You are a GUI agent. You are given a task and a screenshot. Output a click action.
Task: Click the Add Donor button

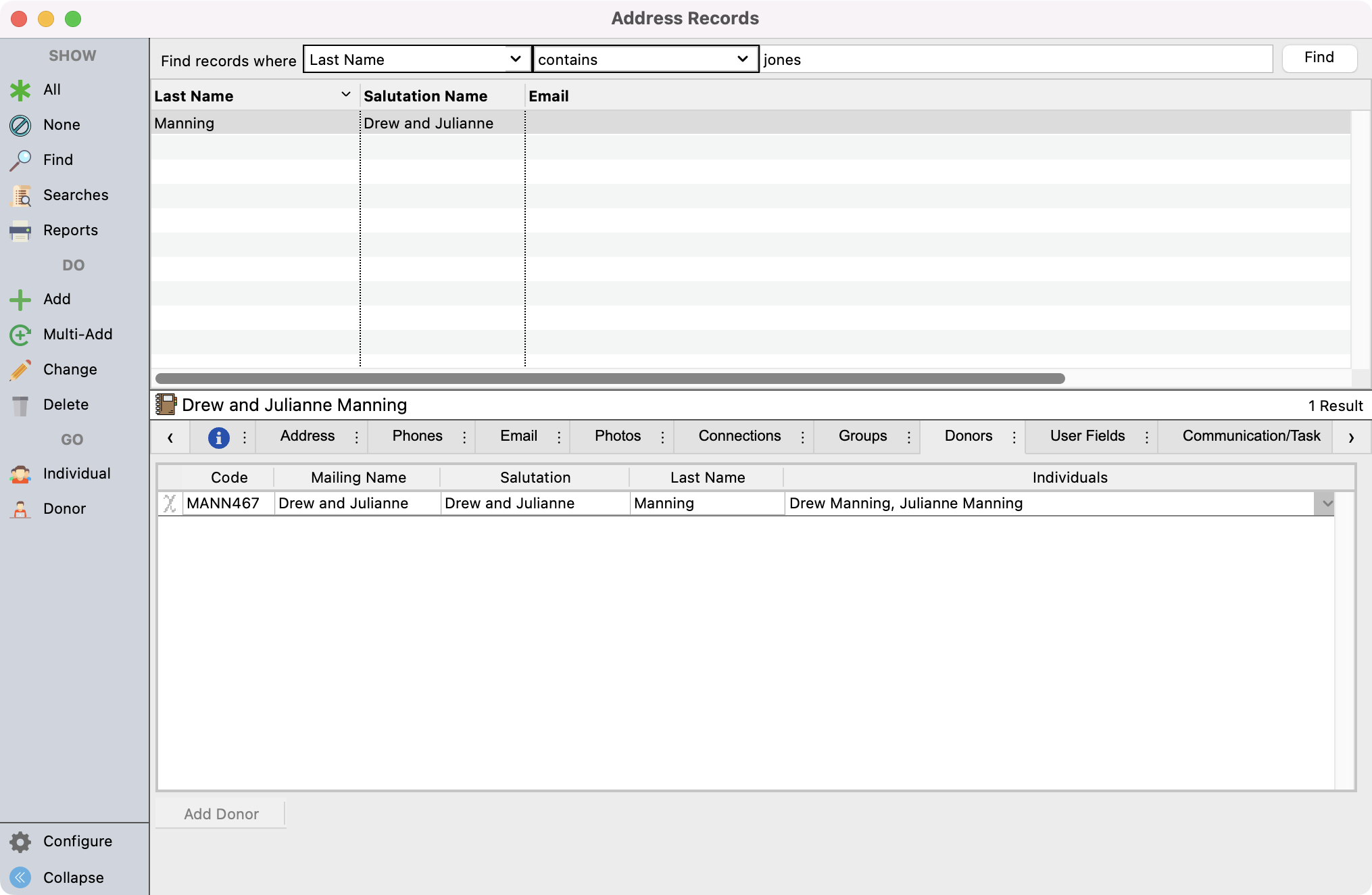click(221, 814)
